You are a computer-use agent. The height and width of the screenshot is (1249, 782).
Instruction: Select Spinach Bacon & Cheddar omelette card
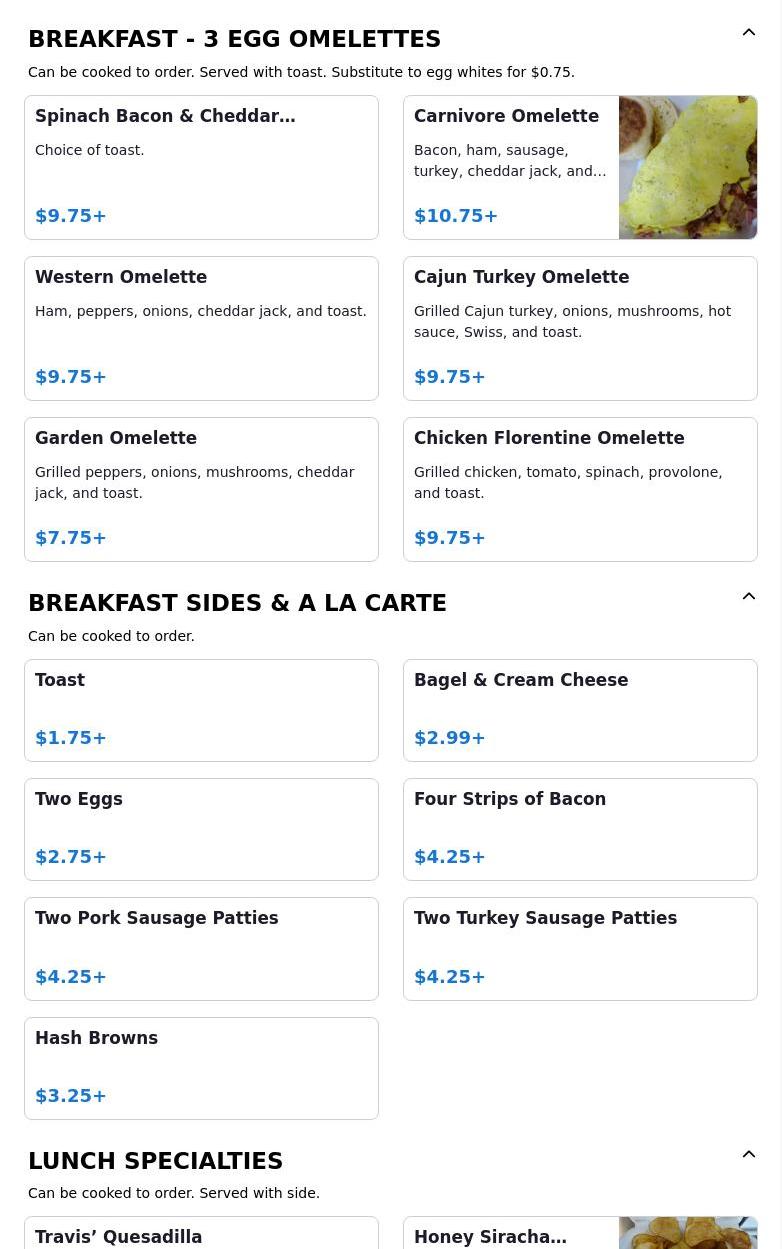(201, 167)
